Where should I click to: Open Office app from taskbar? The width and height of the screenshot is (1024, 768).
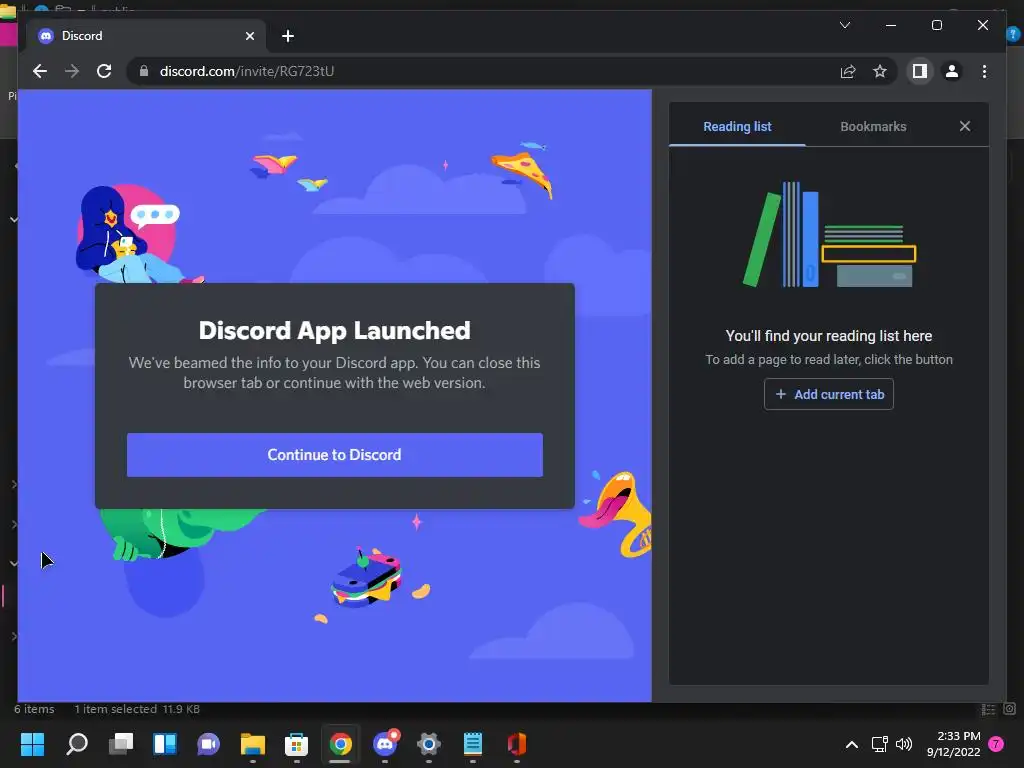(x=517, y=744)
